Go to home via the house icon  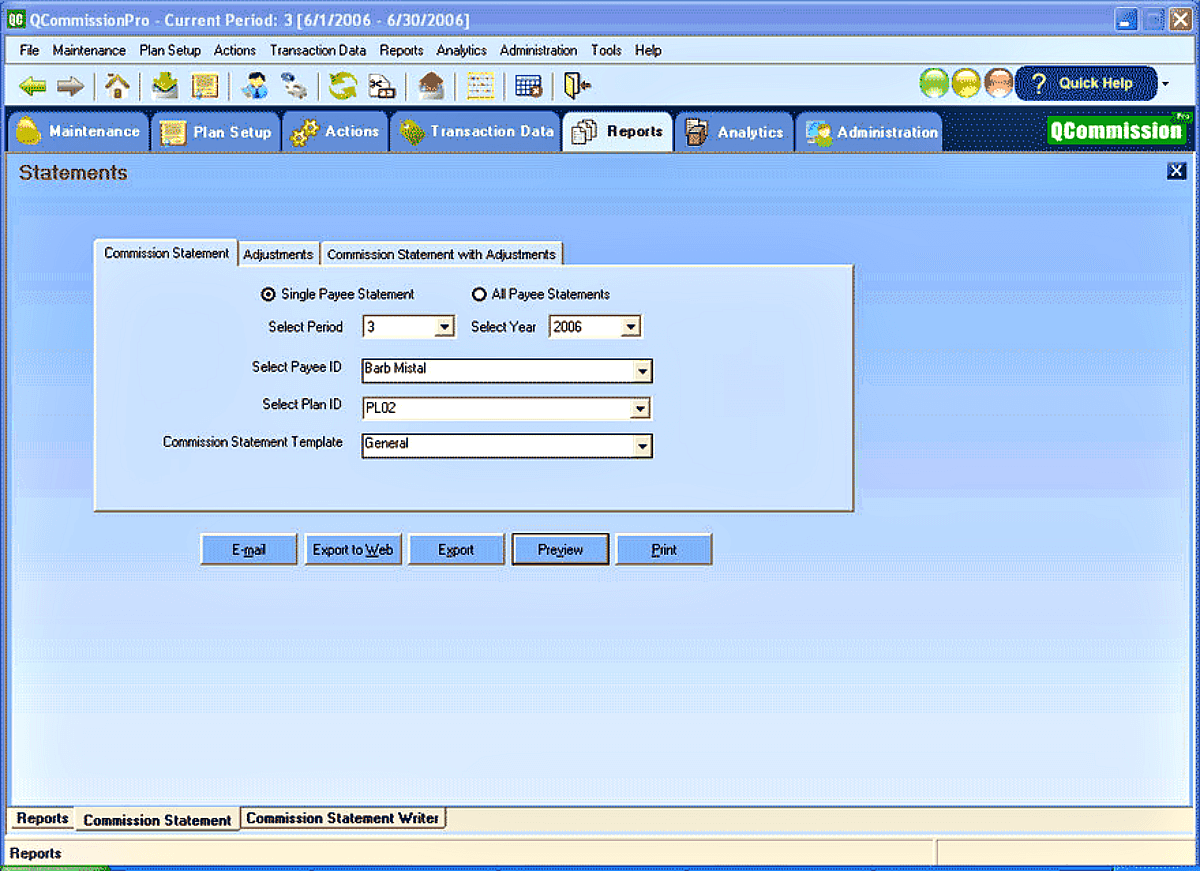(x=118, y=86)
